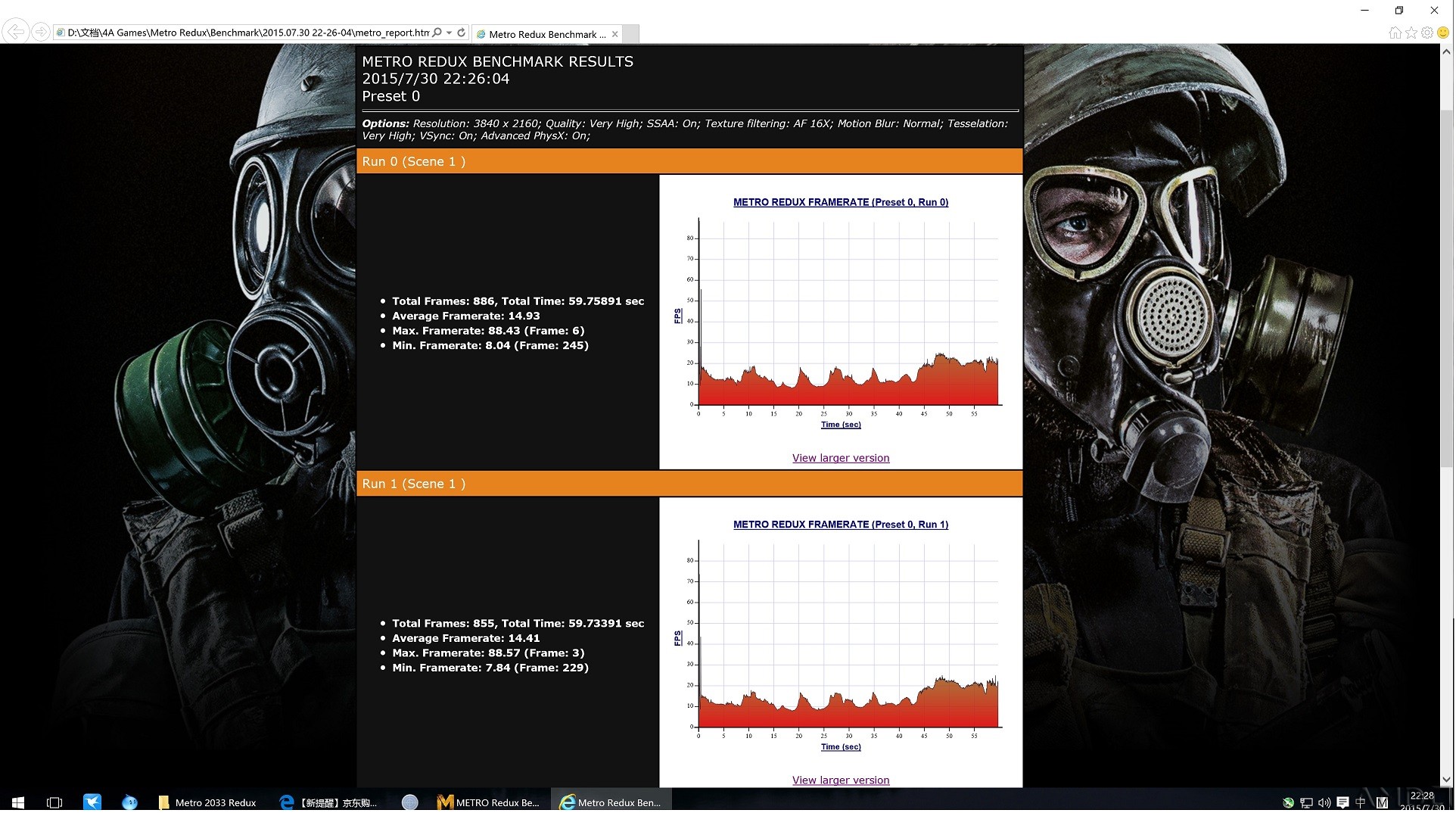Viewport: 1456px width, 813px height.
Task: Open network status tray icon
Action: [x=1307, y=803]
